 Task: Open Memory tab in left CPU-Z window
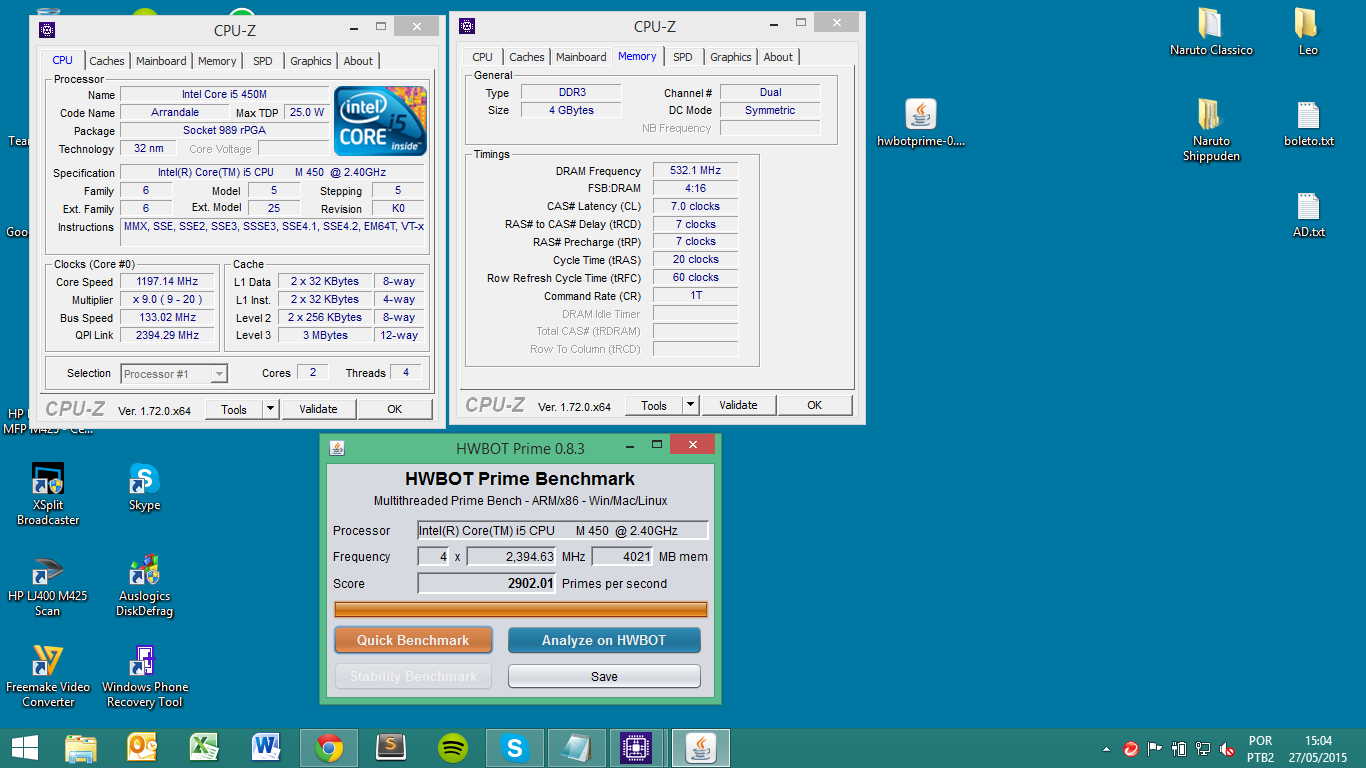217,61
